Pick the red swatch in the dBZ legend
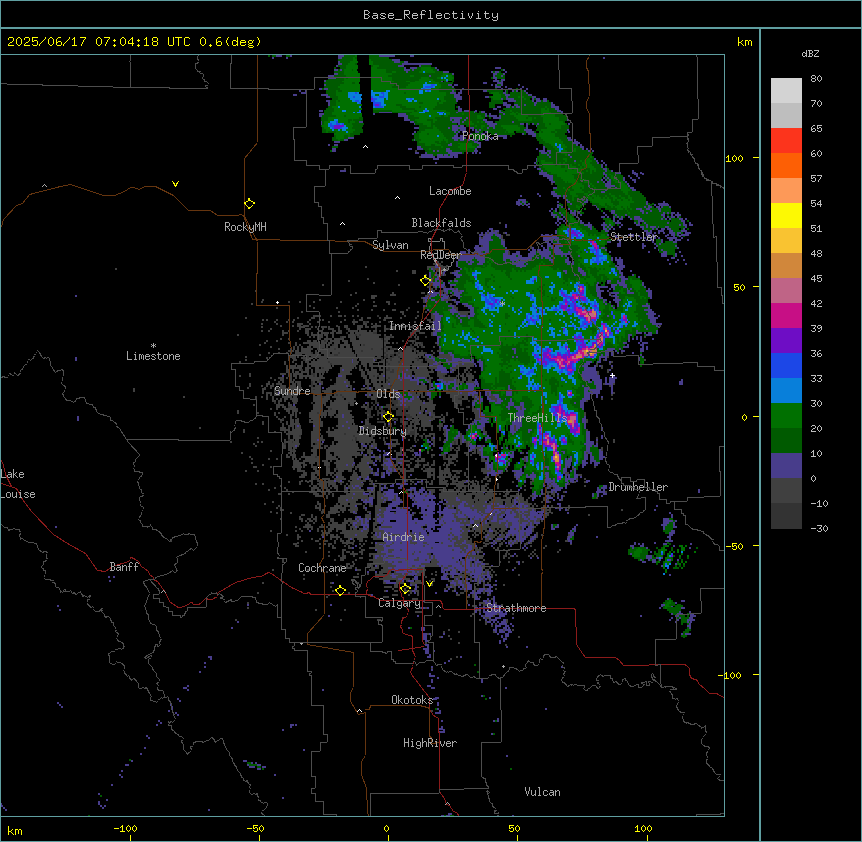Screen dimensions: 862x842 pyautogui.click(x=786, y=140)
